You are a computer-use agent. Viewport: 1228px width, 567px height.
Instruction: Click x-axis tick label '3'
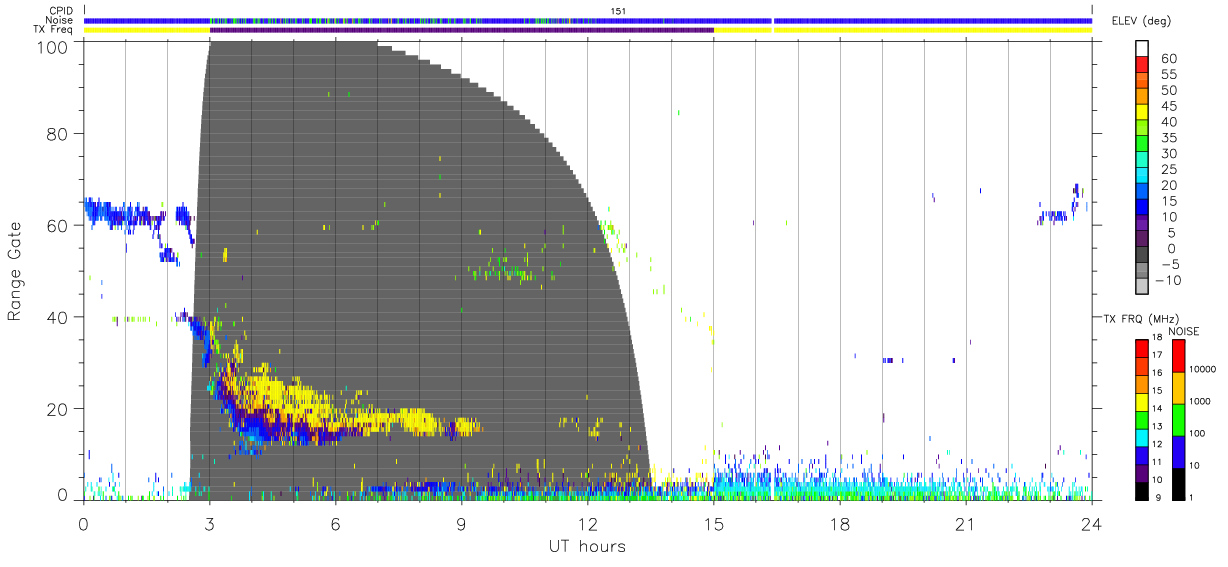point(209,524)
